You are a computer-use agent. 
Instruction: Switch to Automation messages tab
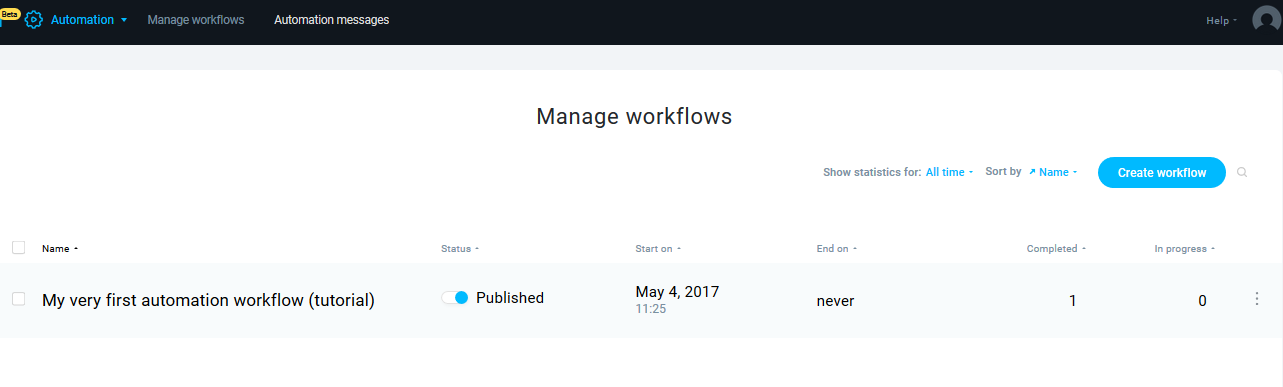click(x=332, y=20)
